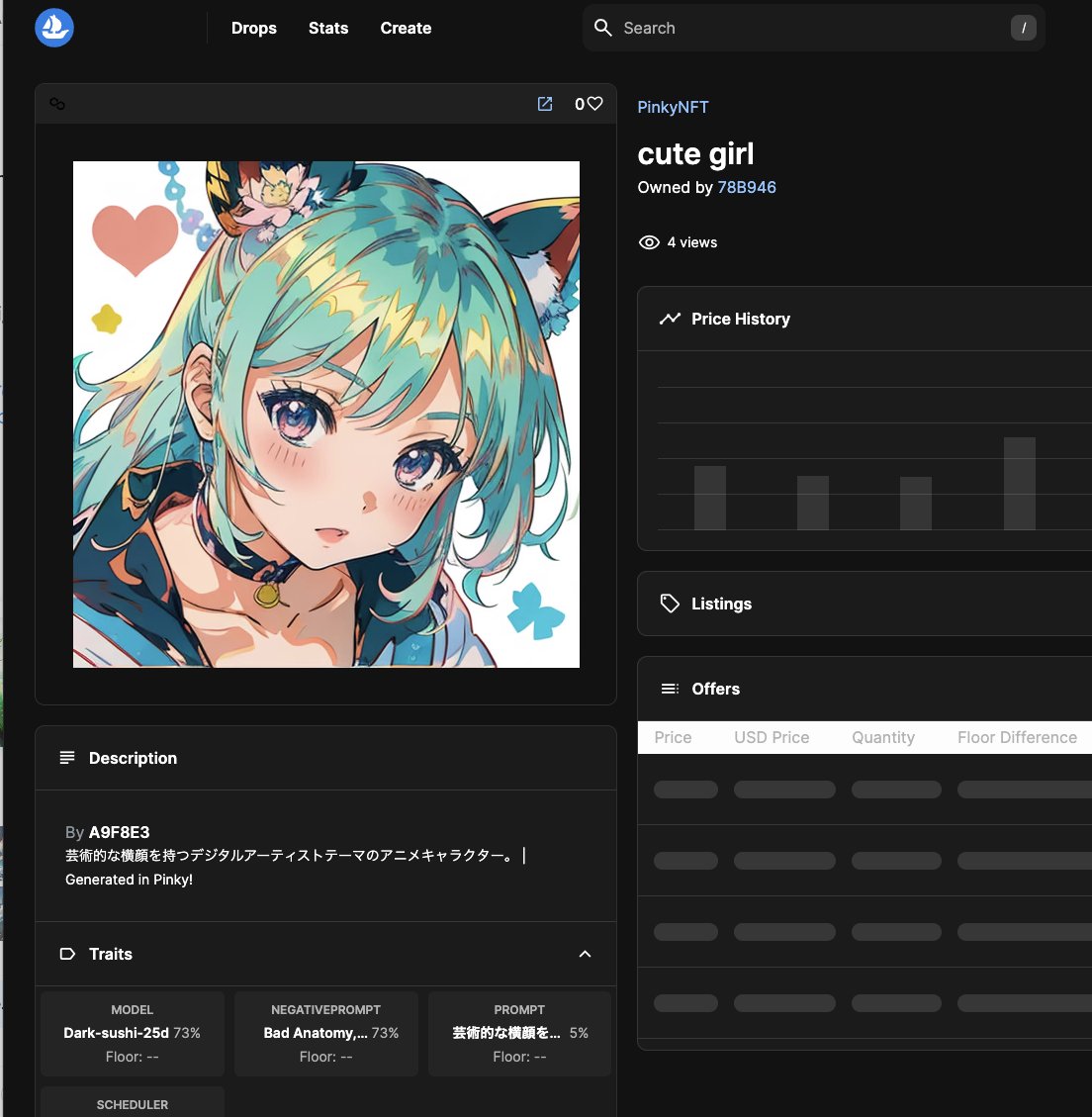Image resolution: width=1092 pixels, height=1117 pixels.
Task: Open the PinkyNFT collection link
Action: tap(673, 106)
